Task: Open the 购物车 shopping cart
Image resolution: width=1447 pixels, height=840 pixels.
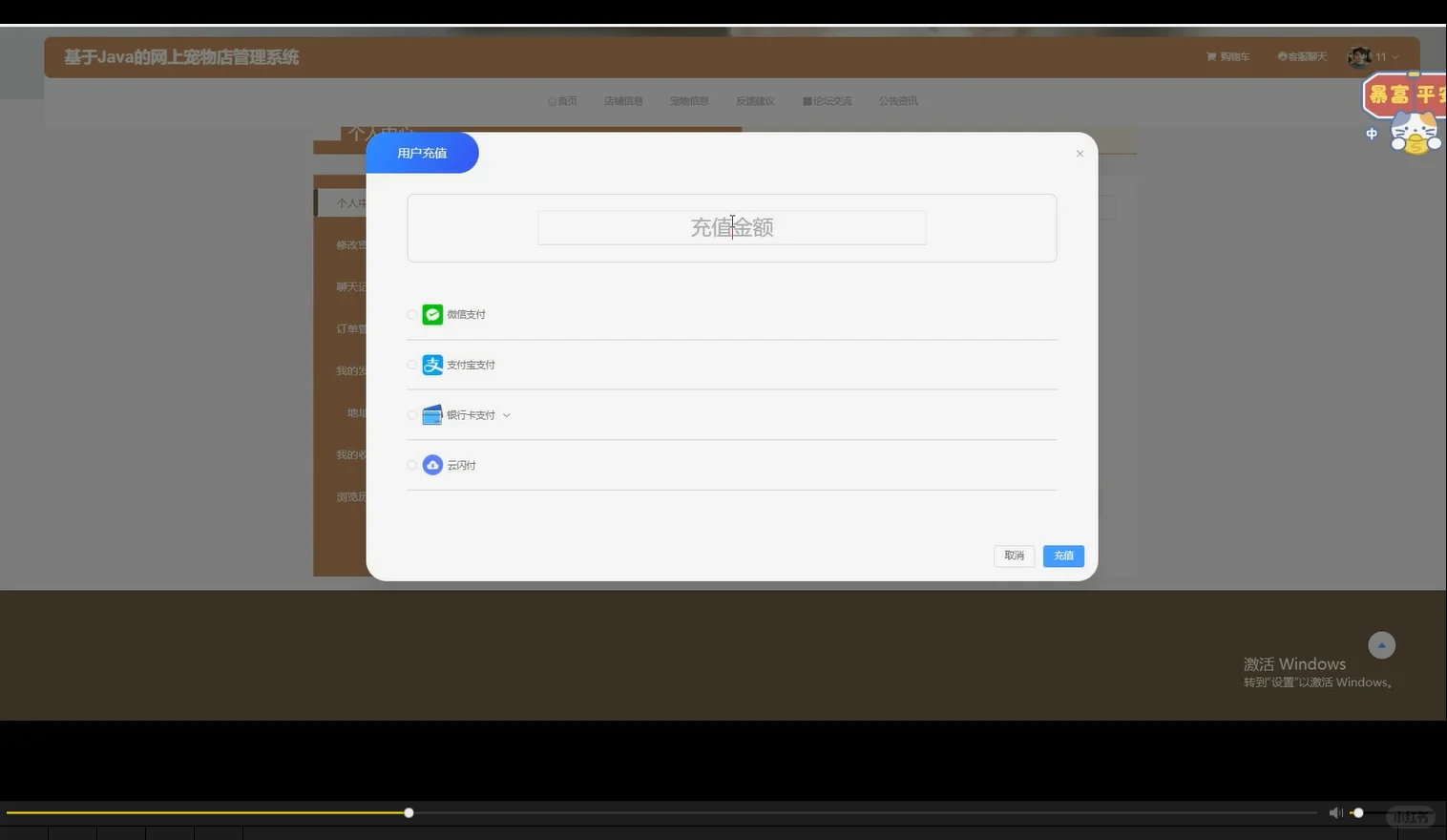Action: (x=1227, y=57)
